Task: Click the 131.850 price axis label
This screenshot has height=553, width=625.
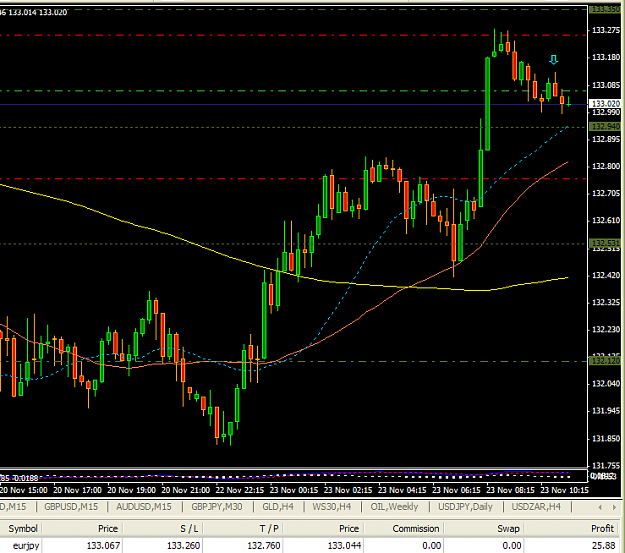Action: [606, 439]
